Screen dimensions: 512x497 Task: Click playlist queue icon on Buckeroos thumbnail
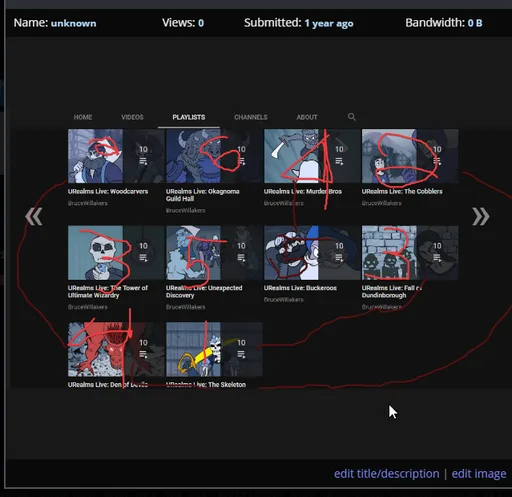click(x=339, y=258)
